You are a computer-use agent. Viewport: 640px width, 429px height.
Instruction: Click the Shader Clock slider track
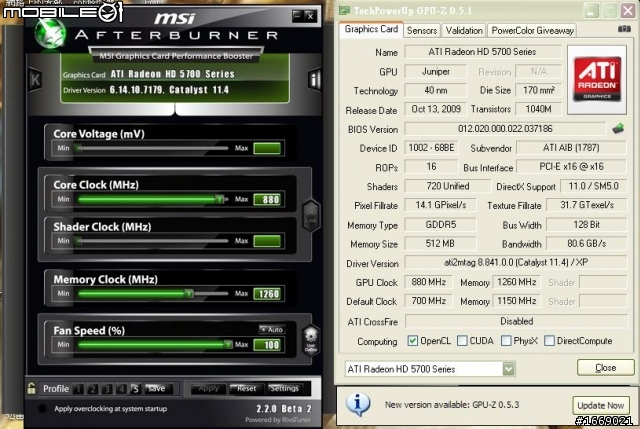tap(153, 241)
